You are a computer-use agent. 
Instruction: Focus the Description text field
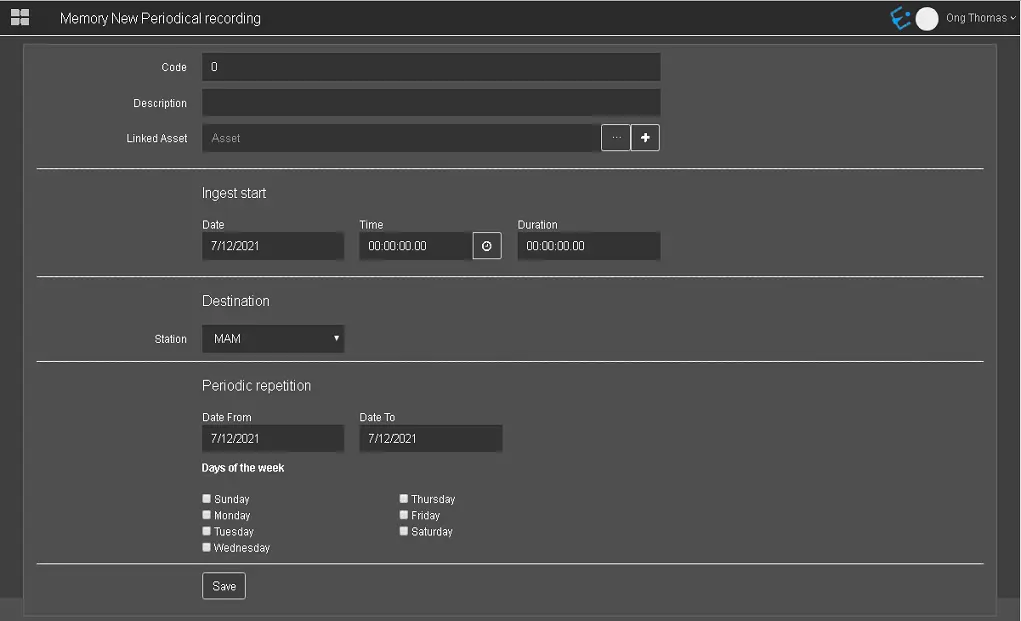click(431, 103)
